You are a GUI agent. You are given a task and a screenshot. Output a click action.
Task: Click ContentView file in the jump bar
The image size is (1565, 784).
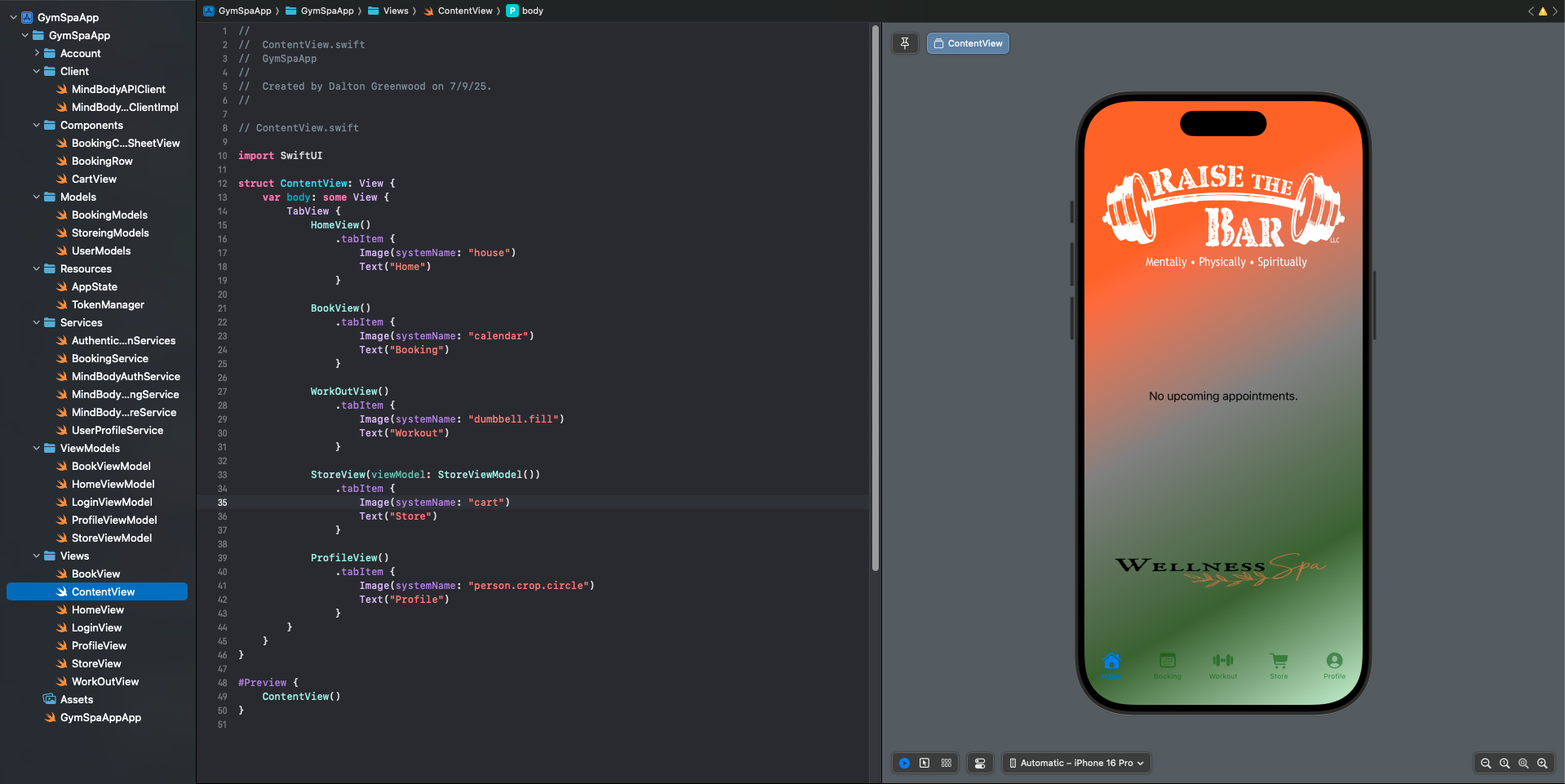click(x=458, y=11)
